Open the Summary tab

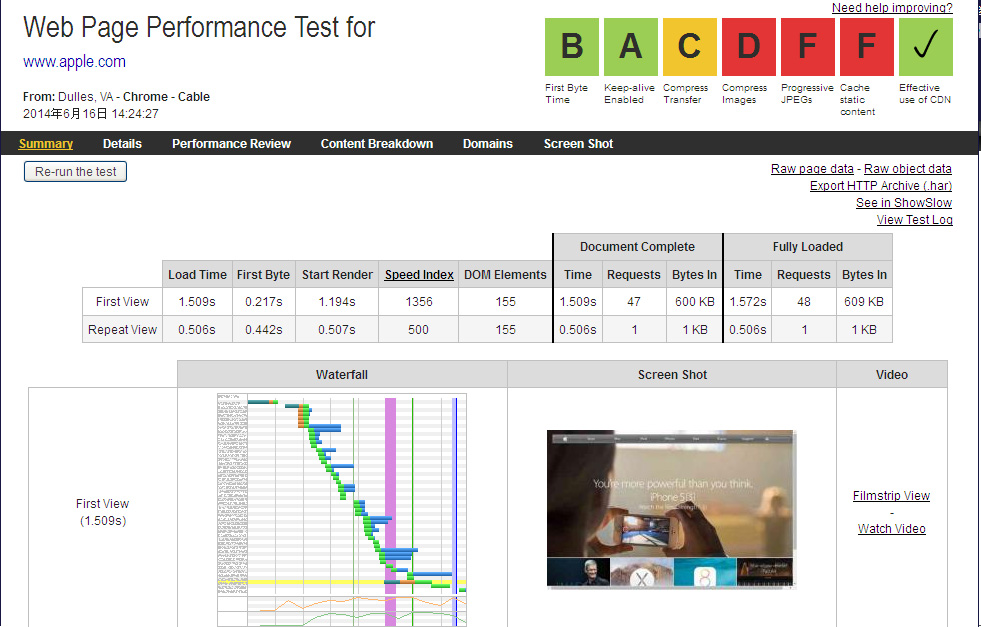[46, 143]
